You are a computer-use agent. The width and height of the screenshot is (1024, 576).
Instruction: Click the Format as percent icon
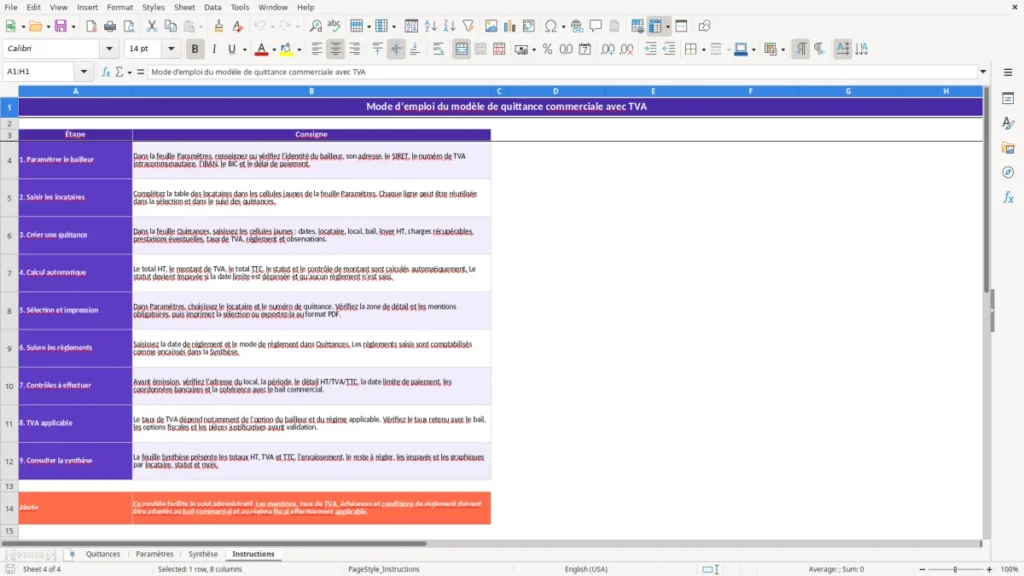[x=547, y=49]
